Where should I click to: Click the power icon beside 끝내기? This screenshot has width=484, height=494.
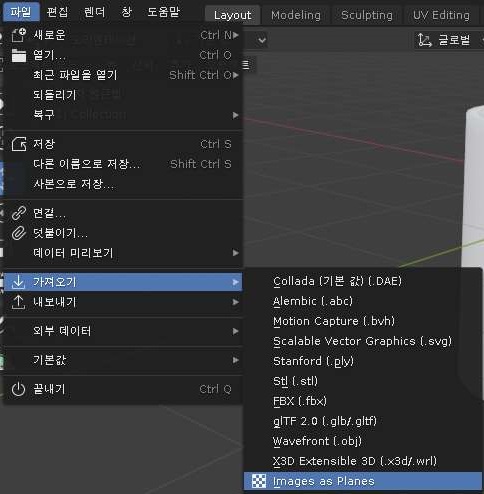pos(18,389)
